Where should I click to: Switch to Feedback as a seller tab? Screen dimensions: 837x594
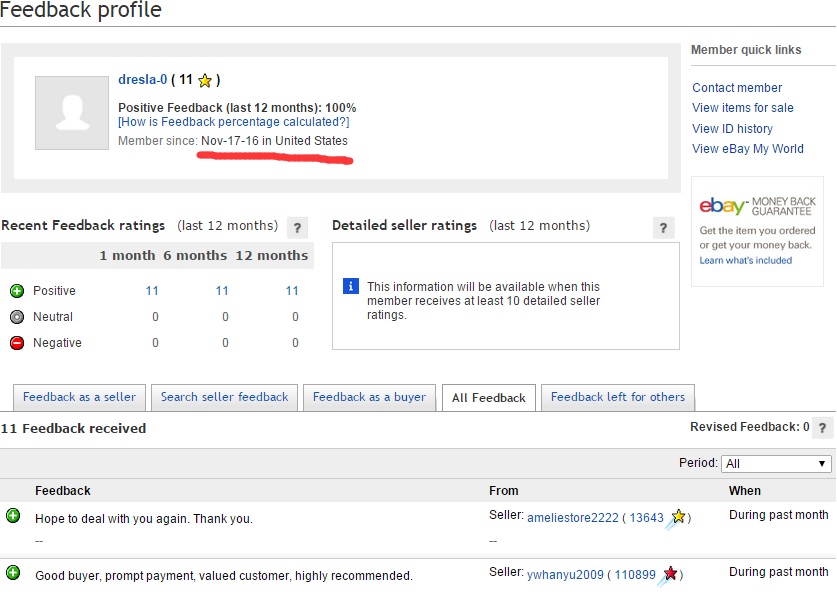pos(79,397)
